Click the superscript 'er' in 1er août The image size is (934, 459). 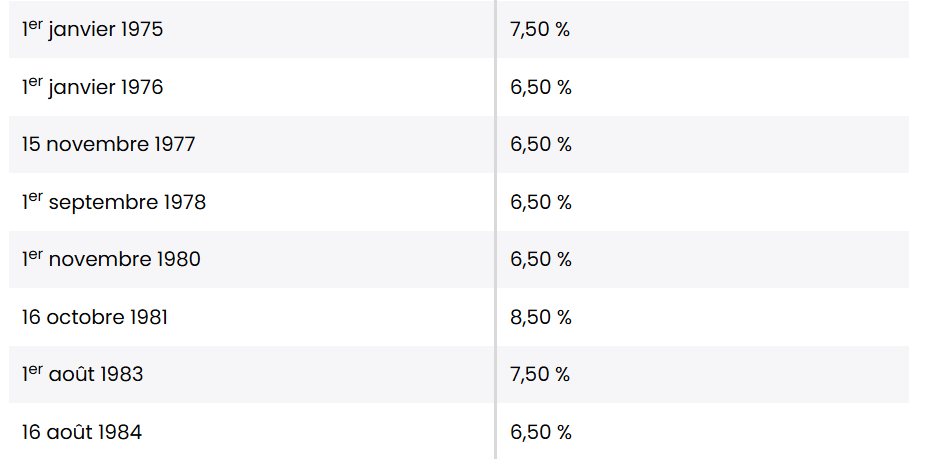click(35, 369)
